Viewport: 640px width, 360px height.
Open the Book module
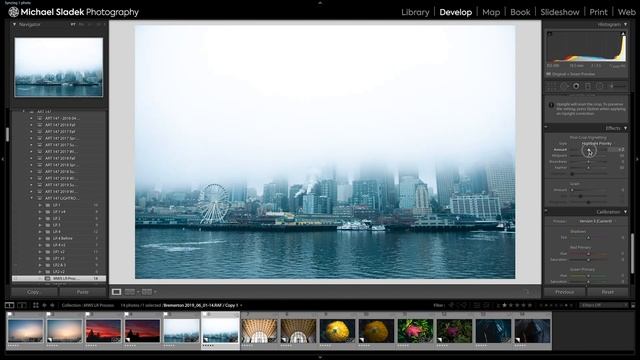520,12
